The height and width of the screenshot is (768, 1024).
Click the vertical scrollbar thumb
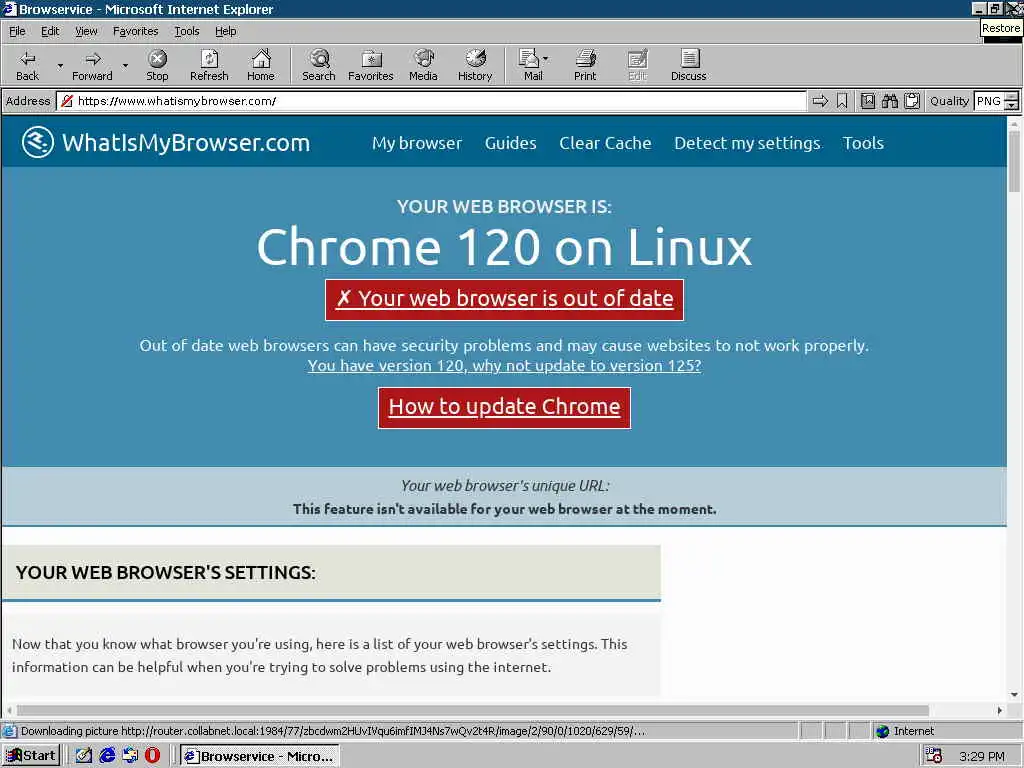(x=1014, y=161)
